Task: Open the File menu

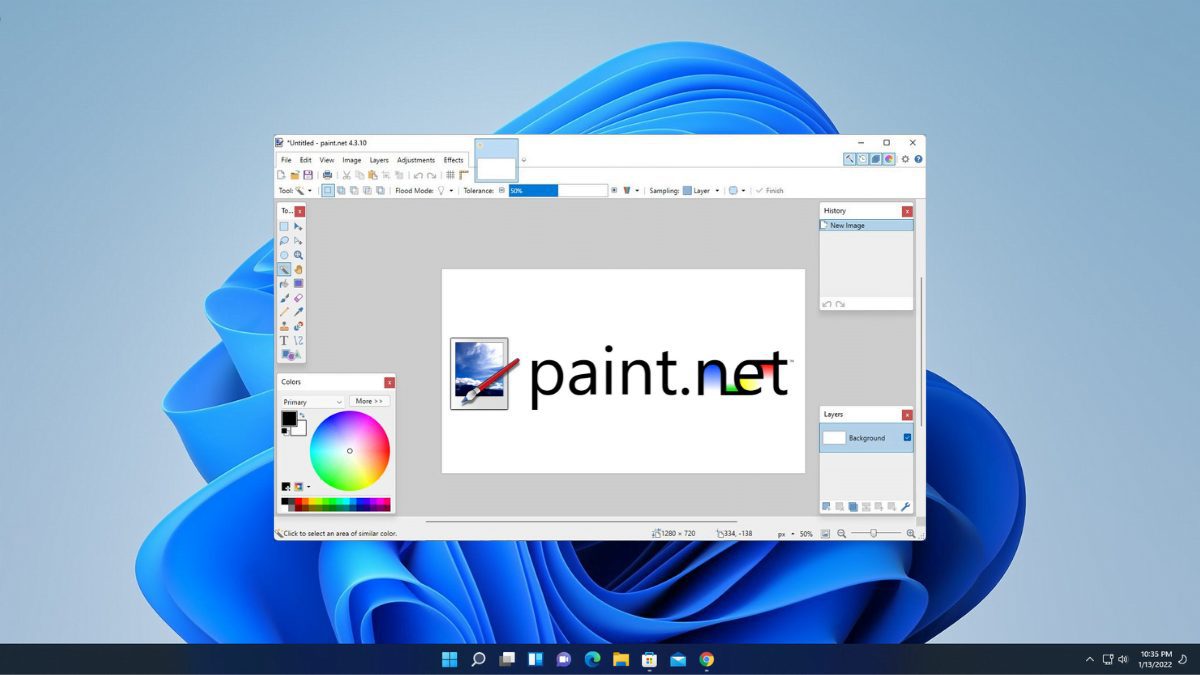Action: point(286,160)
